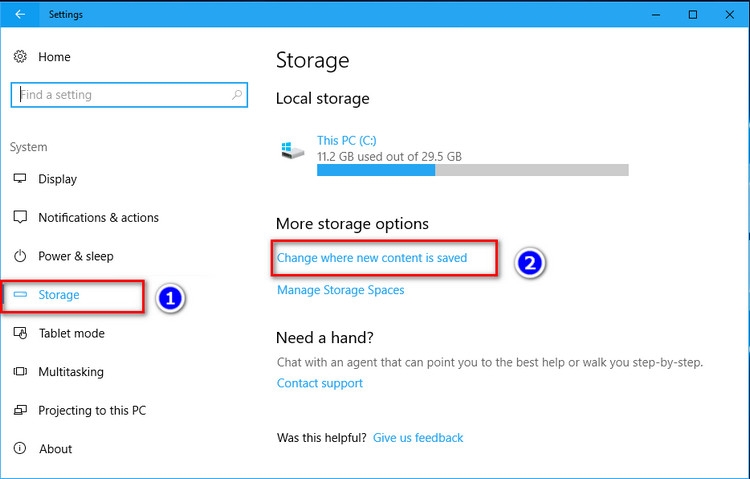Click the Local storage heading
750x479 pixels.
tap(322, 98)
